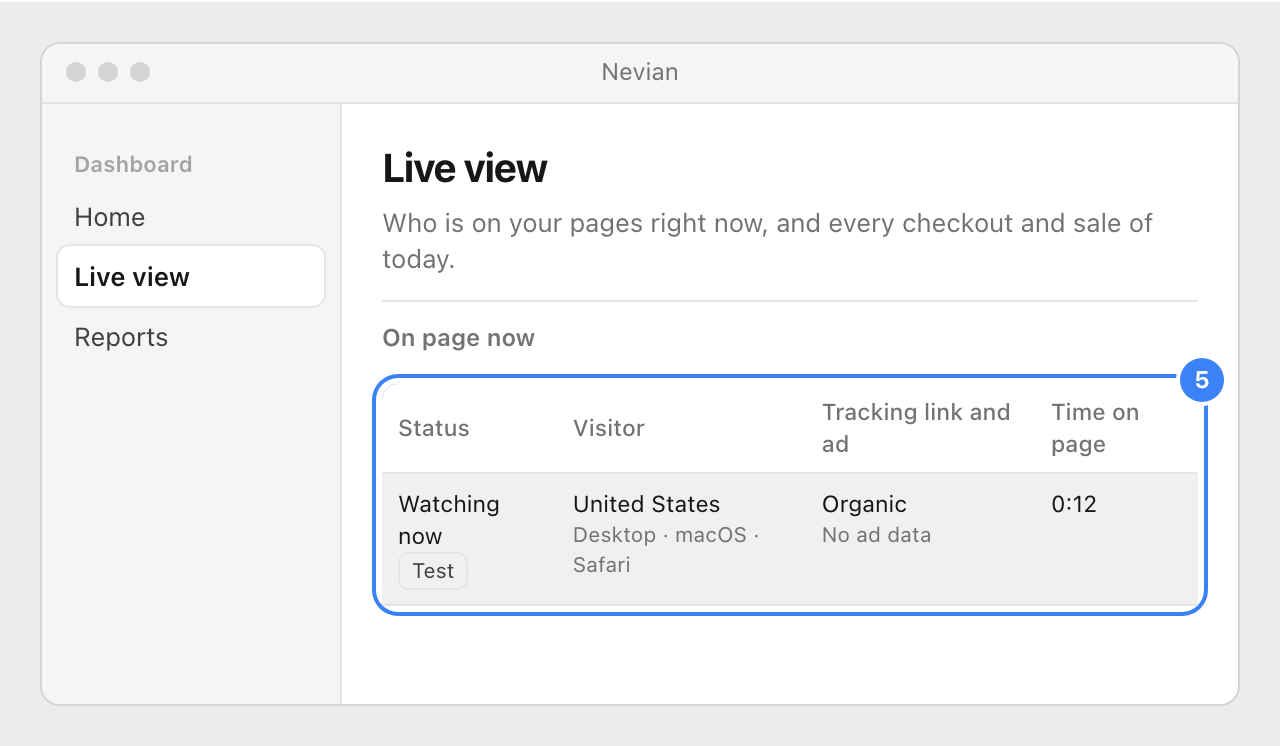Minimize the Nevian window
Image resolution: width=1280 pixels, height=746 pixels.
pyautogui.click(x=108, y=72)
